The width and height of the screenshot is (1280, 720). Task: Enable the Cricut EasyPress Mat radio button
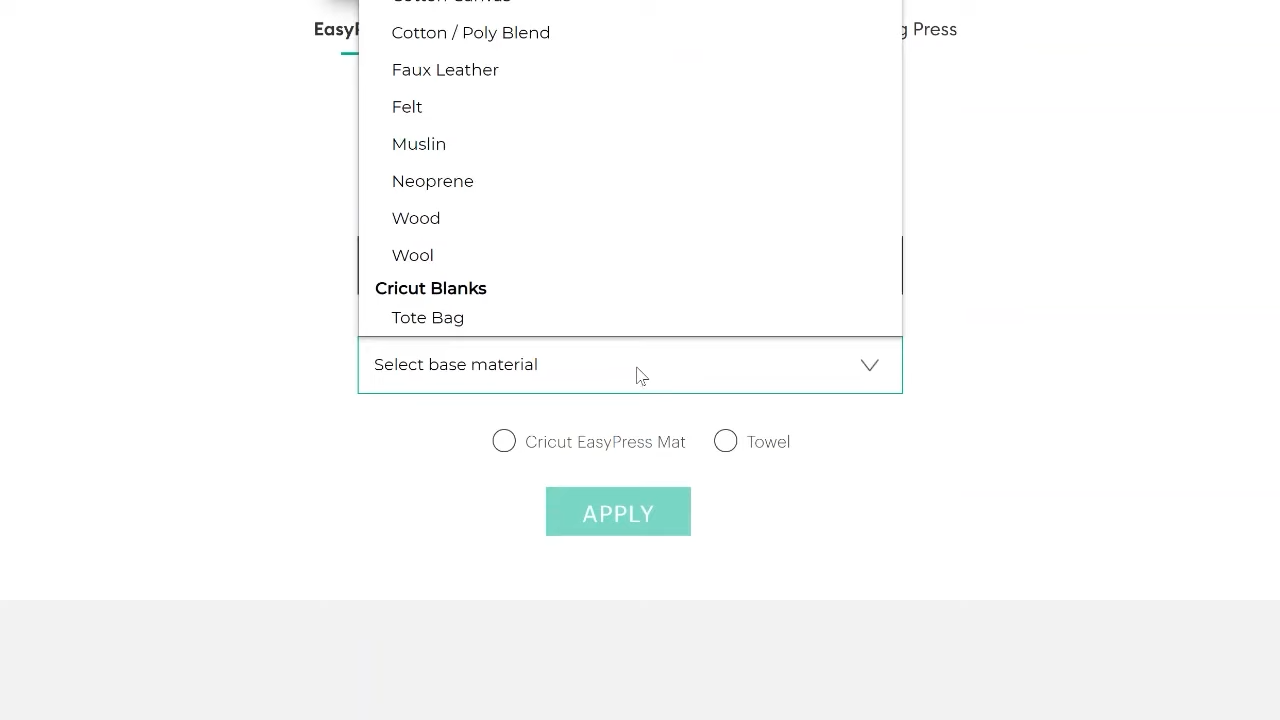pos(504,441)
